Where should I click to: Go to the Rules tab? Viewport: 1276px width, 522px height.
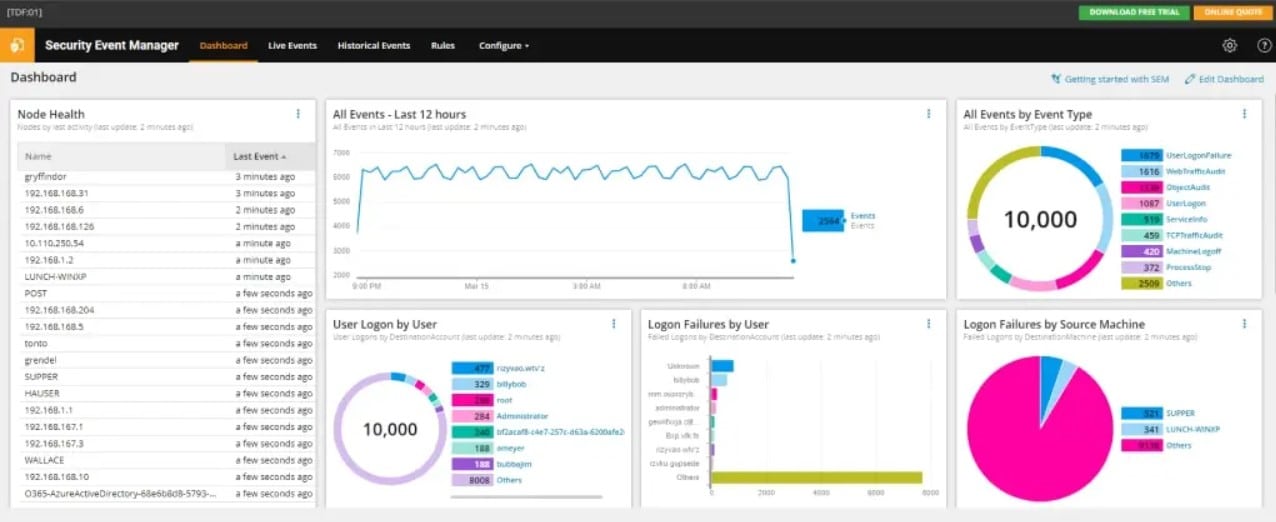(x=443, y=45)
